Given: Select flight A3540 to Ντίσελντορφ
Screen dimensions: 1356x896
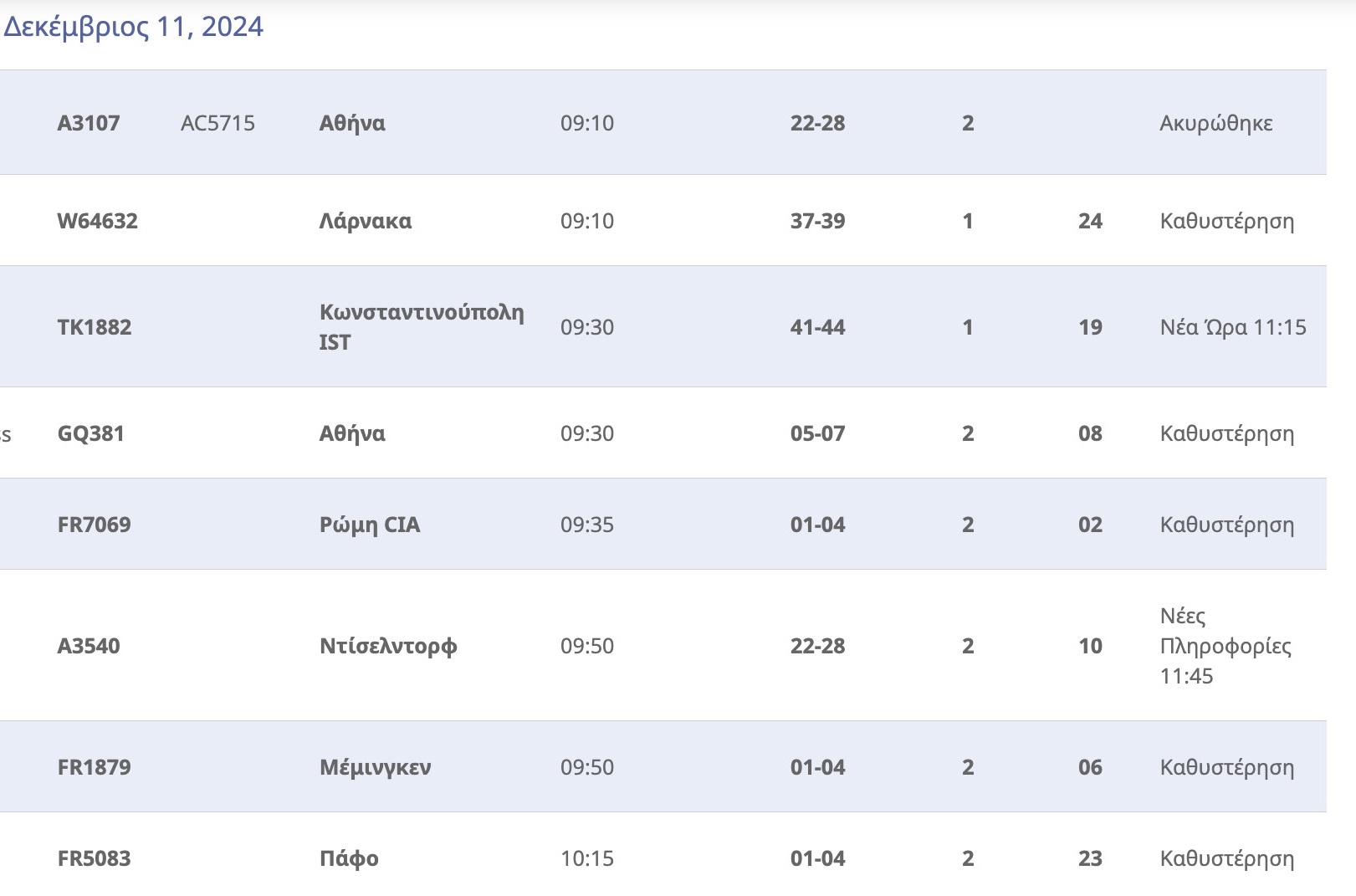Looking at the screenshot, I should pos(663,646).
